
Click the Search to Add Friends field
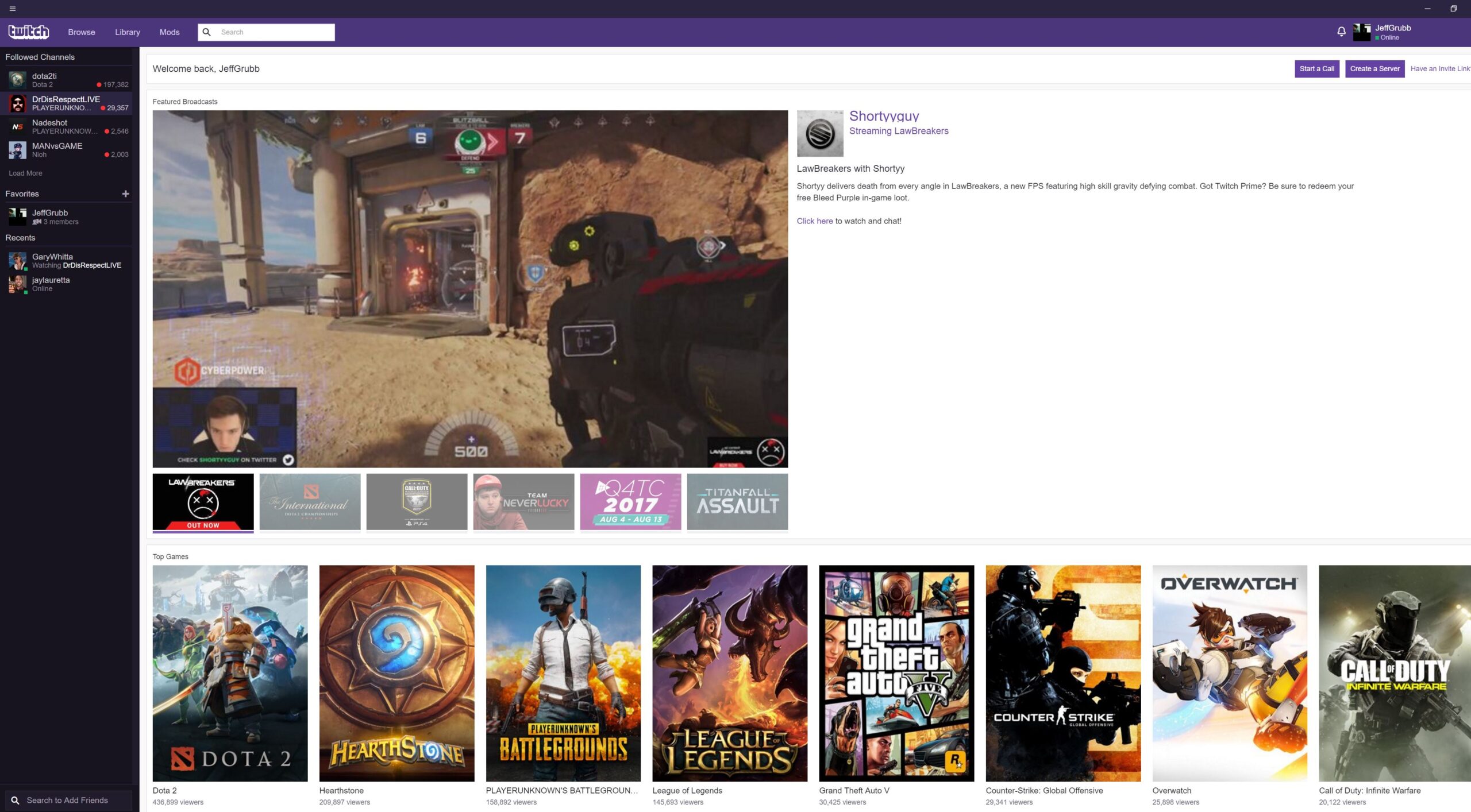point(69,800)
